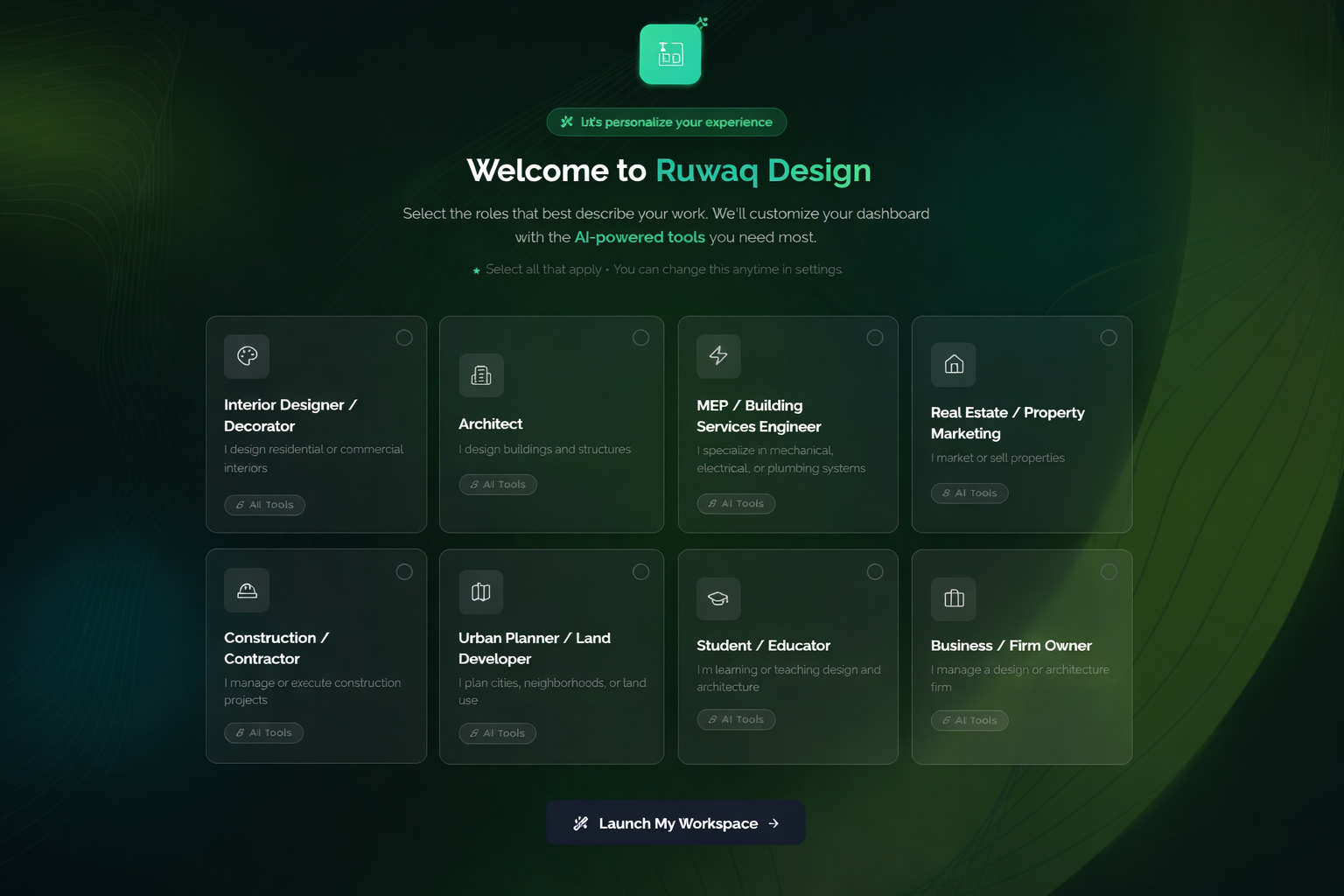Select the Construction / Contractor role circle
Image resolution: width=1344 pixels, height=896 pixels.
(x=404, y=571)
